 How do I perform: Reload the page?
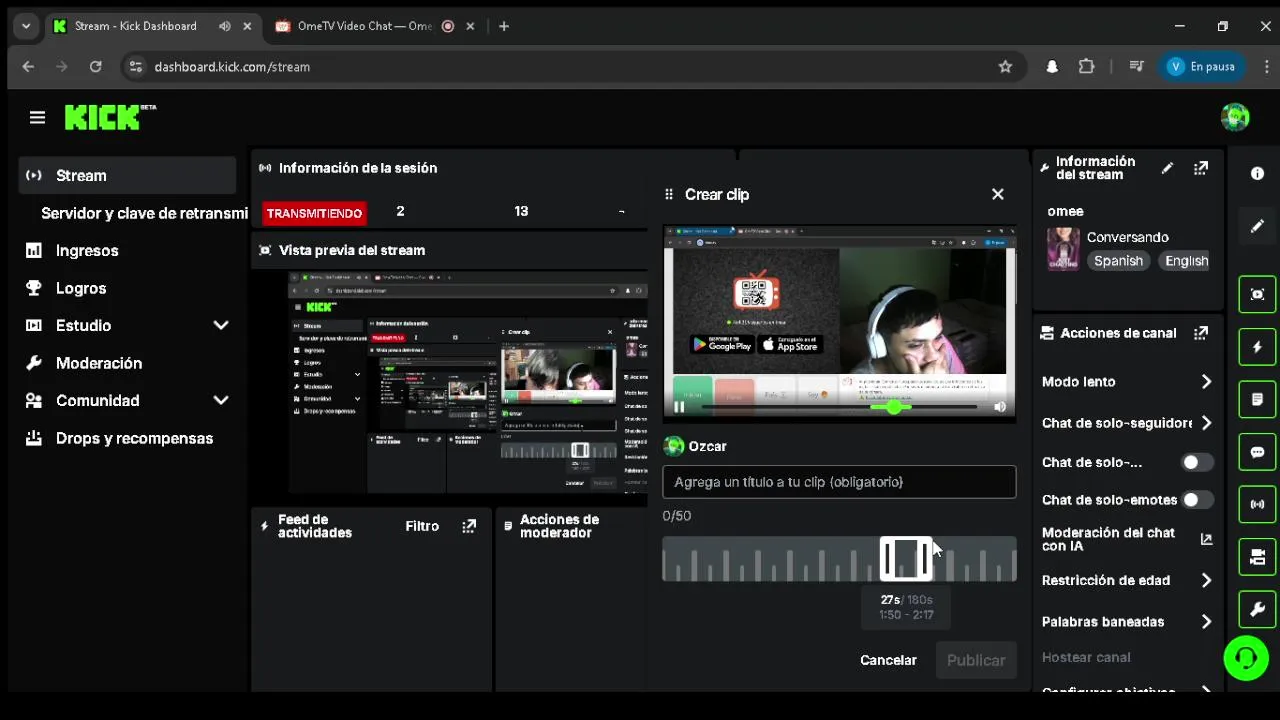point(95,66)
